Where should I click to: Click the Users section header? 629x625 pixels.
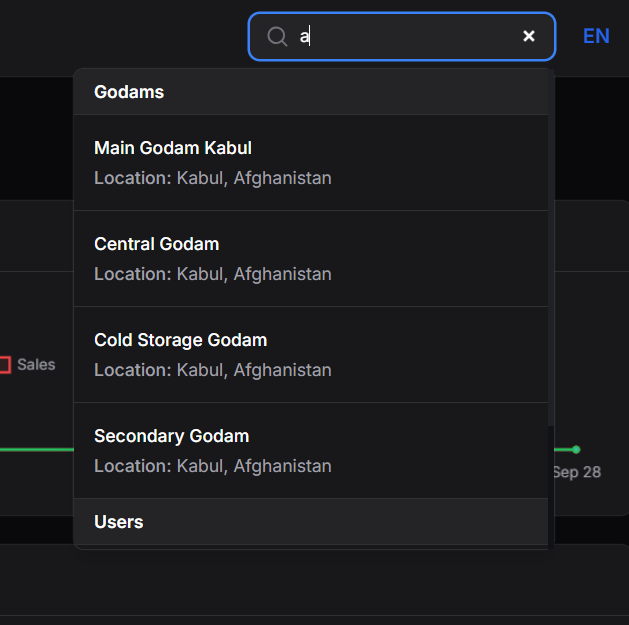[119, 522]
